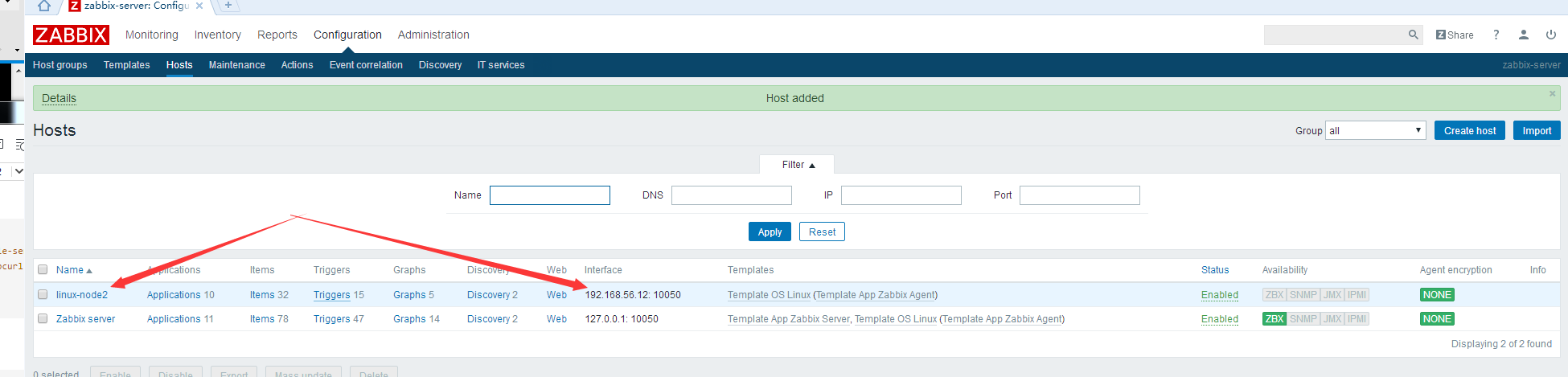Click NONE encryption badge for Zabbix server
Image resolution: width=1568 pixels, height=377 pixels.
[1437, 319]
